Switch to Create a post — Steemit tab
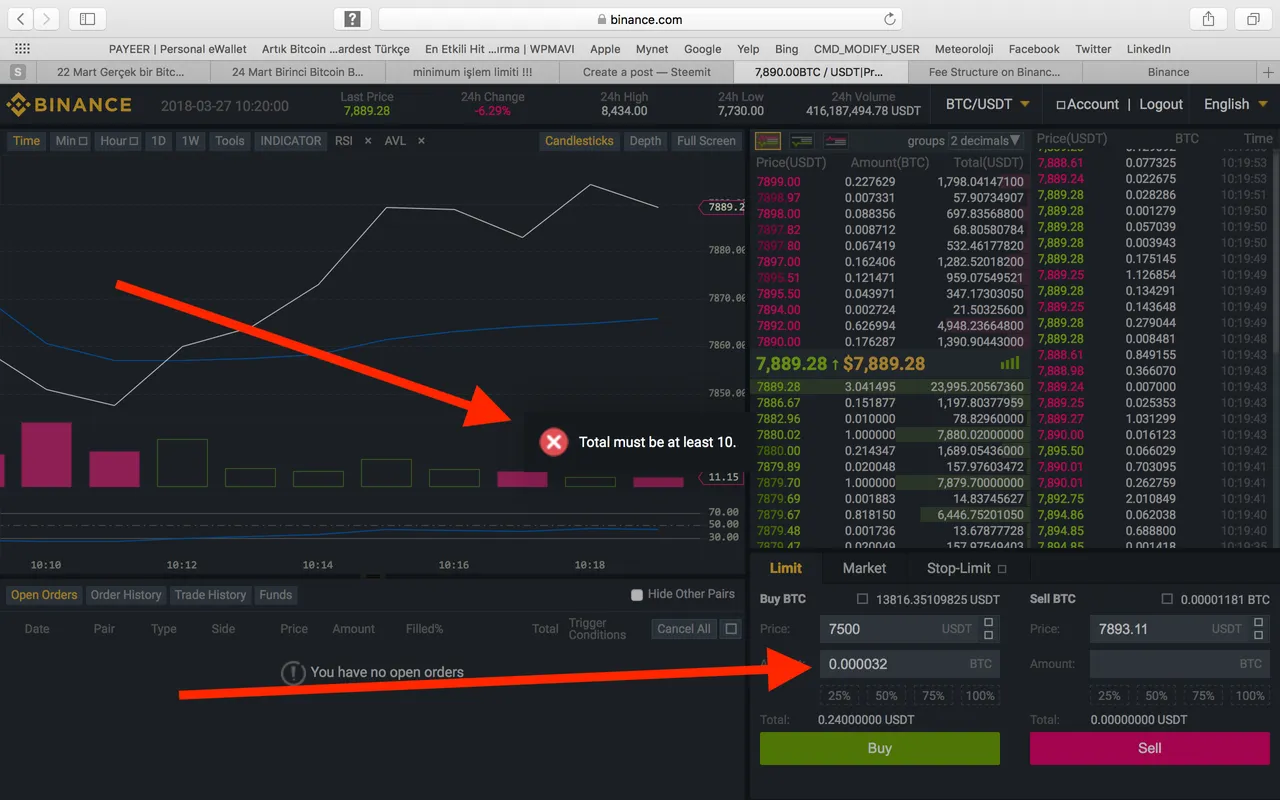Image resolution: width=1280 pixels, height=800 pixels. point(647,72)
